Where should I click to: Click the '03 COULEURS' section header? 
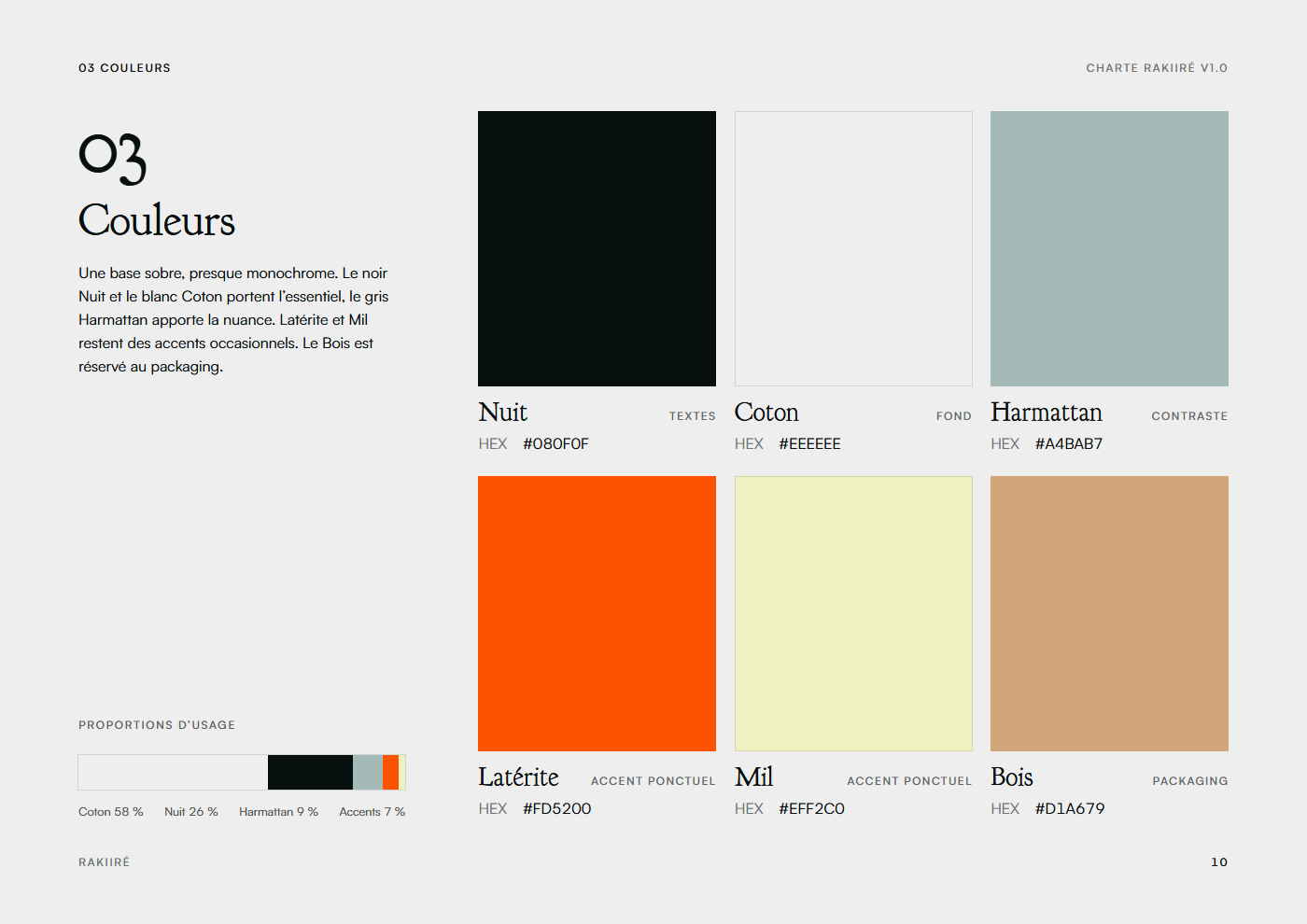124,68
